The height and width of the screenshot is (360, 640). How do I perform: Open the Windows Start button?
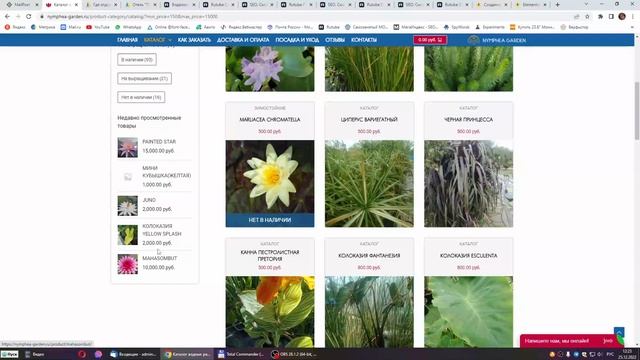[10, 354]
